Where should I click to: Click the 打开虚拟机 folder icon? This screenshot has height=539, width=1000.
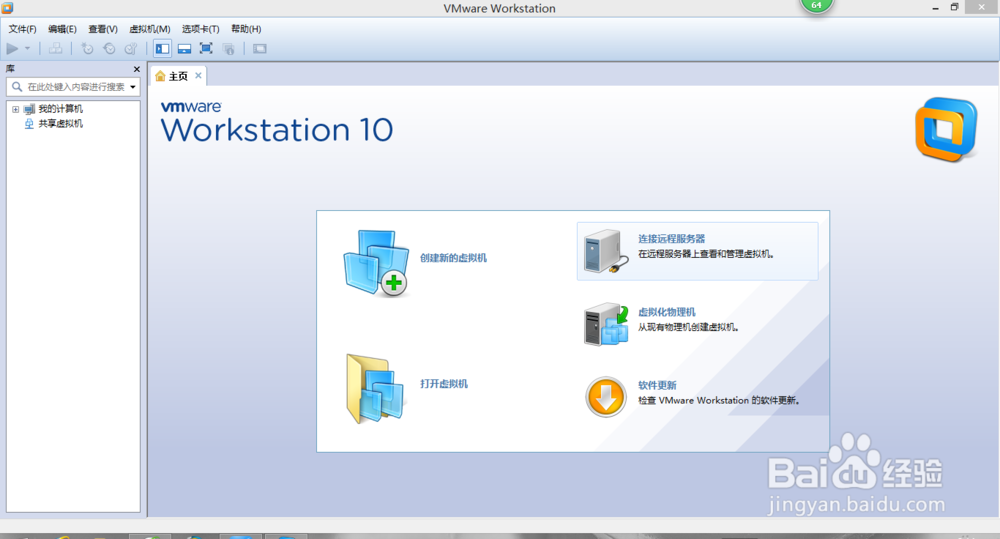pyautogui.click(x=375, y=388)
